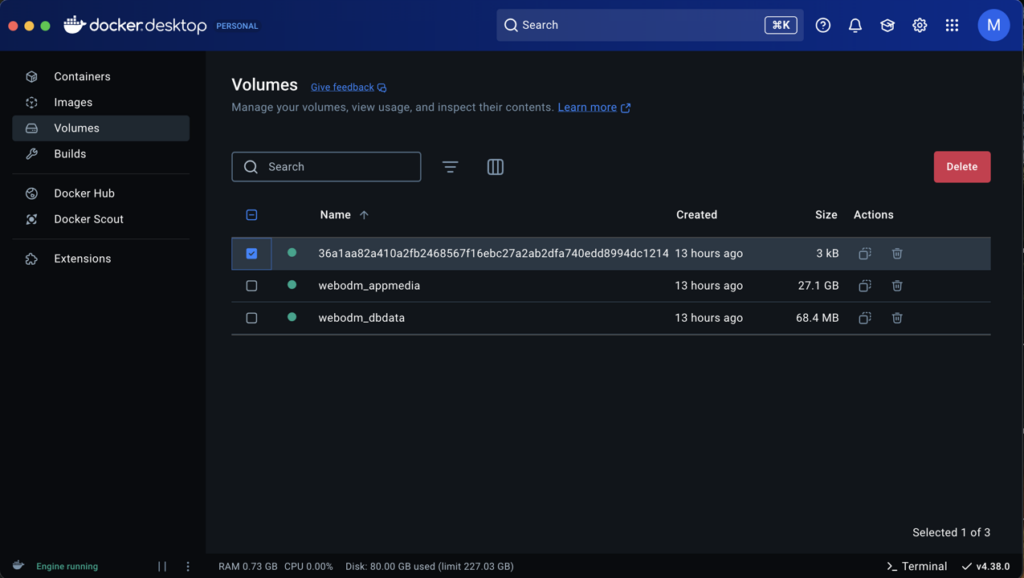Click the Disk usage readout
Image resolution: width=1024 pixels, height=578 pixels.
(x=429, y=566)
